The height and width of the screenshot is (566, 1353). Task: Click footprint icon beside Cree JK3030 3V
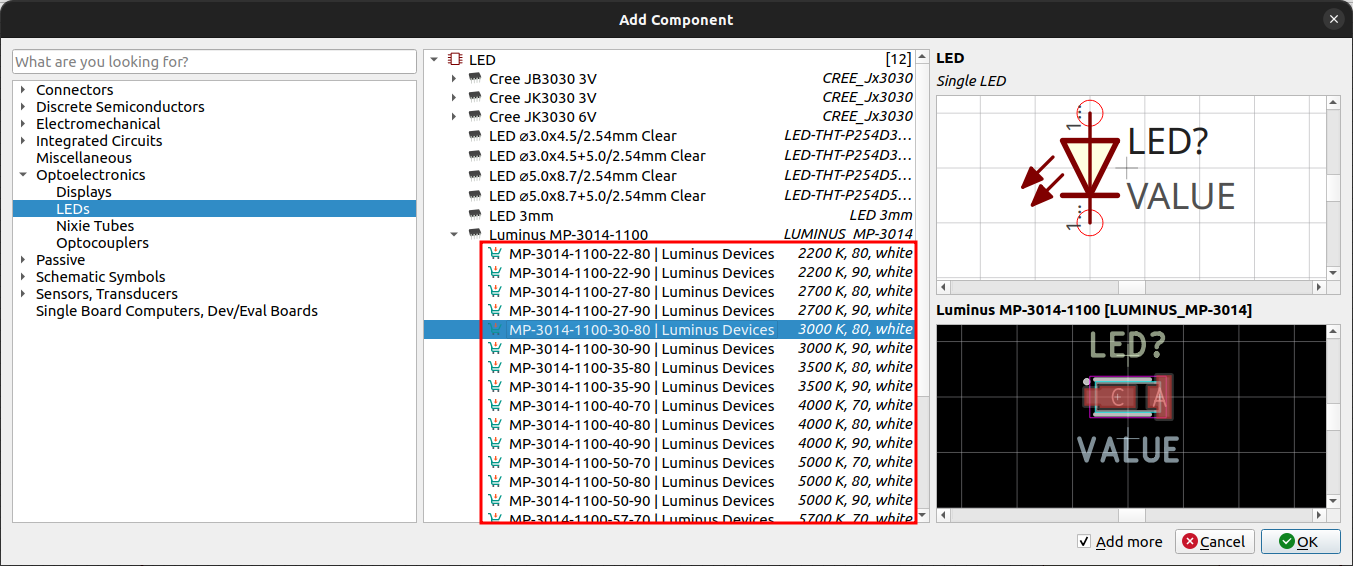pyautogui.click(x=475, y=98)
